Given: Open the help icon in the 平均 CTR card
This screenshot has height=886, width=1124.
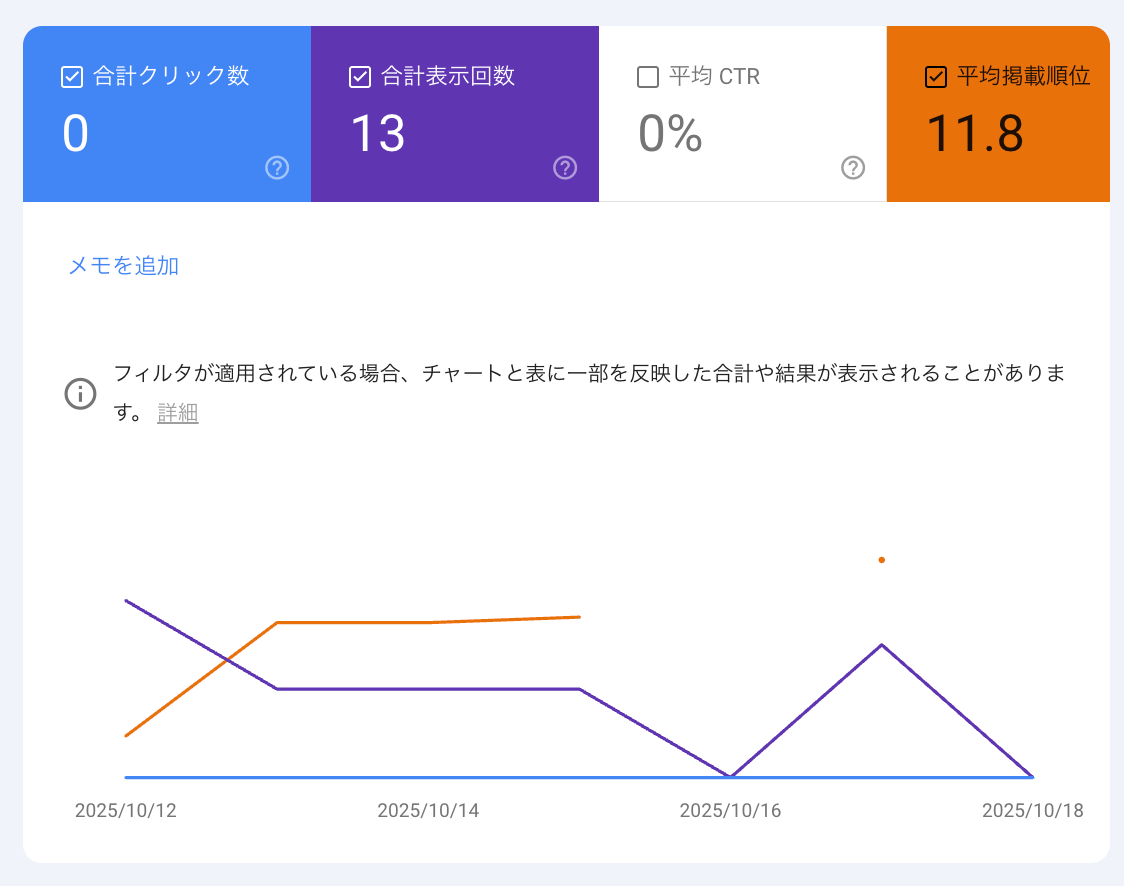Looking at the screenshot, I should [x=853, y=168].
